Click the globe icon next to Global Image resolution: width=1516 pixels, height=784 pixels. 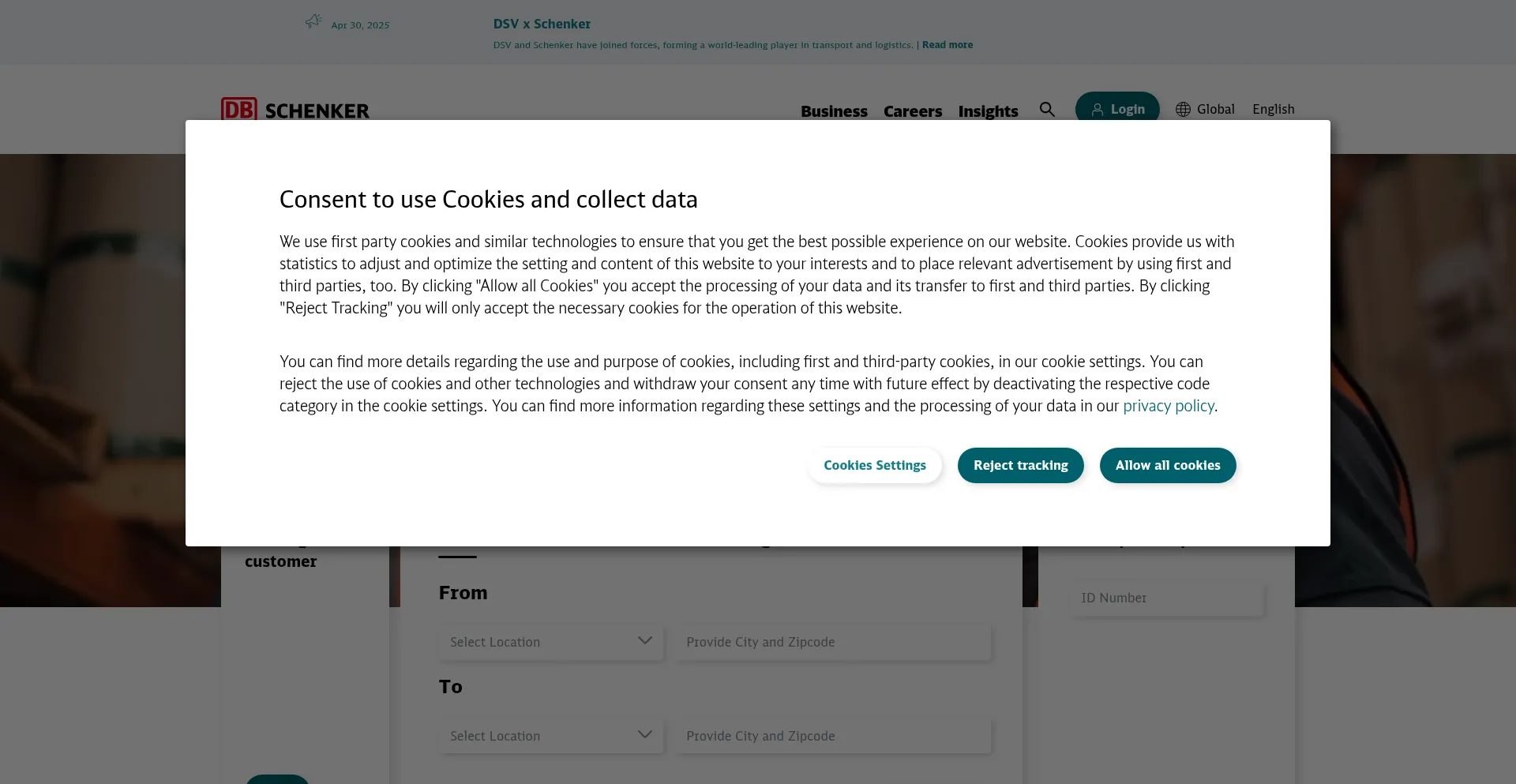point(1183,109)
